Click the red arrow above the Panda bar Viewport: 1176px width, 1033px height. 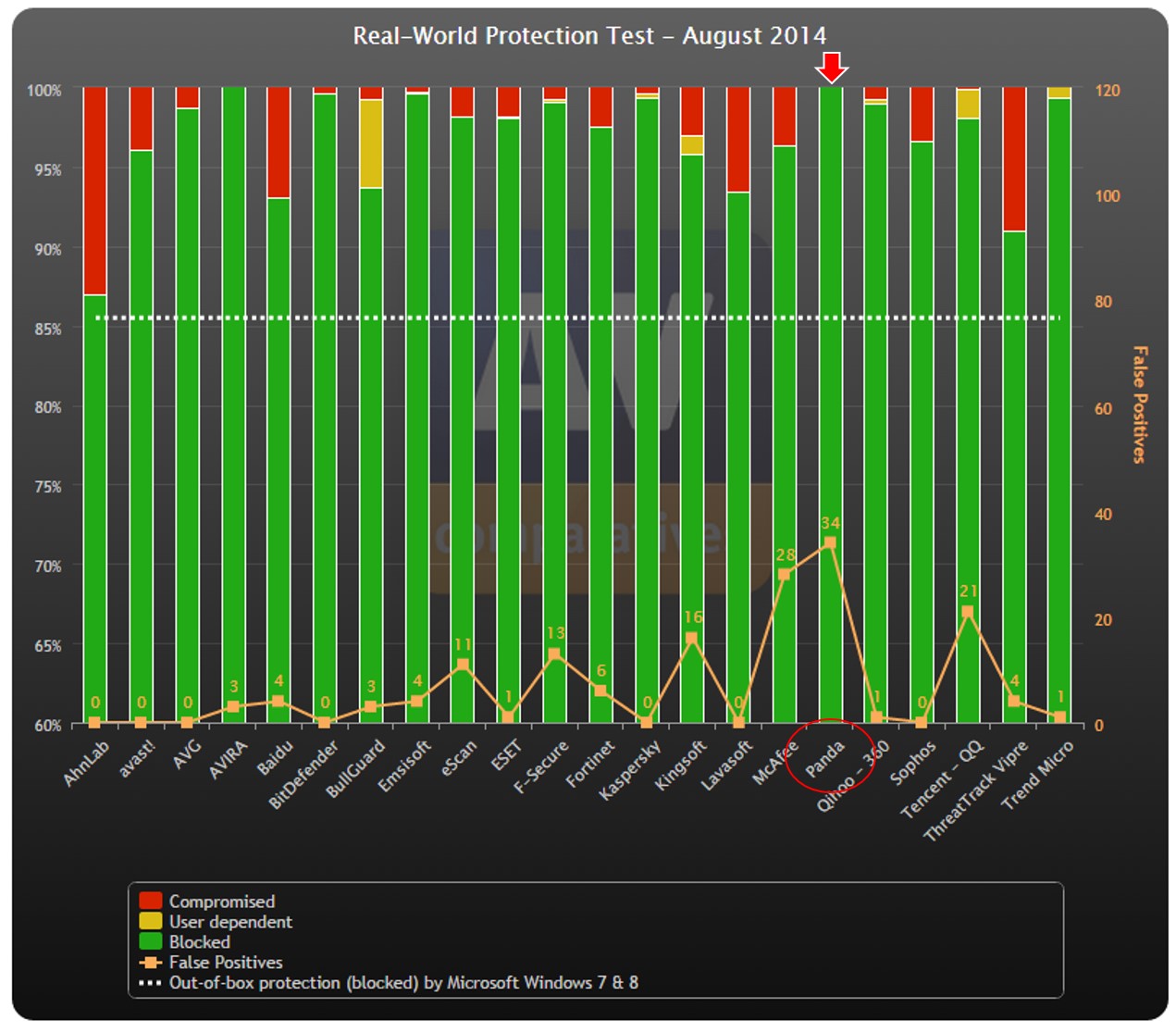point(831,67)
